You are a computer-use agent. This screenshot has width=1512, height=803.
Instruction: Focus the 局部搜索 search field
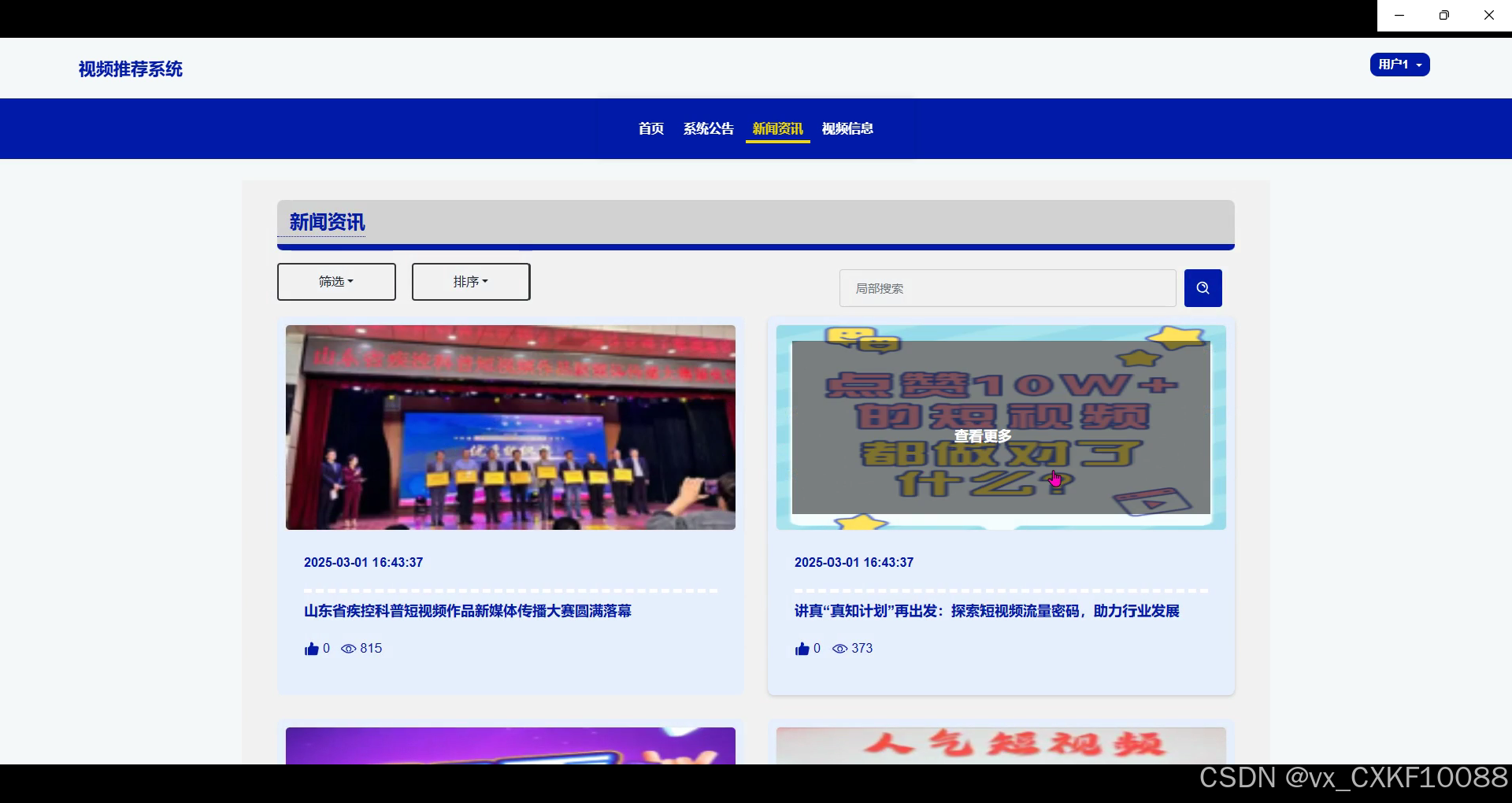point(1007,288)
